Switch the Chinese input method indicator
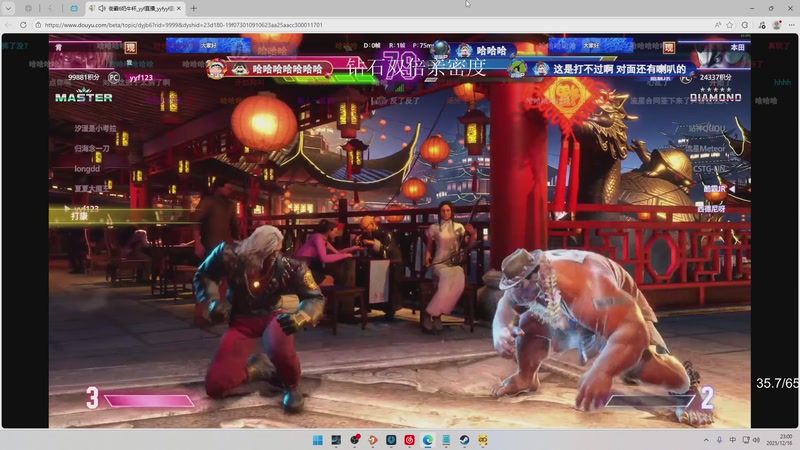This screenshot has width=800, height=450. 733,440
